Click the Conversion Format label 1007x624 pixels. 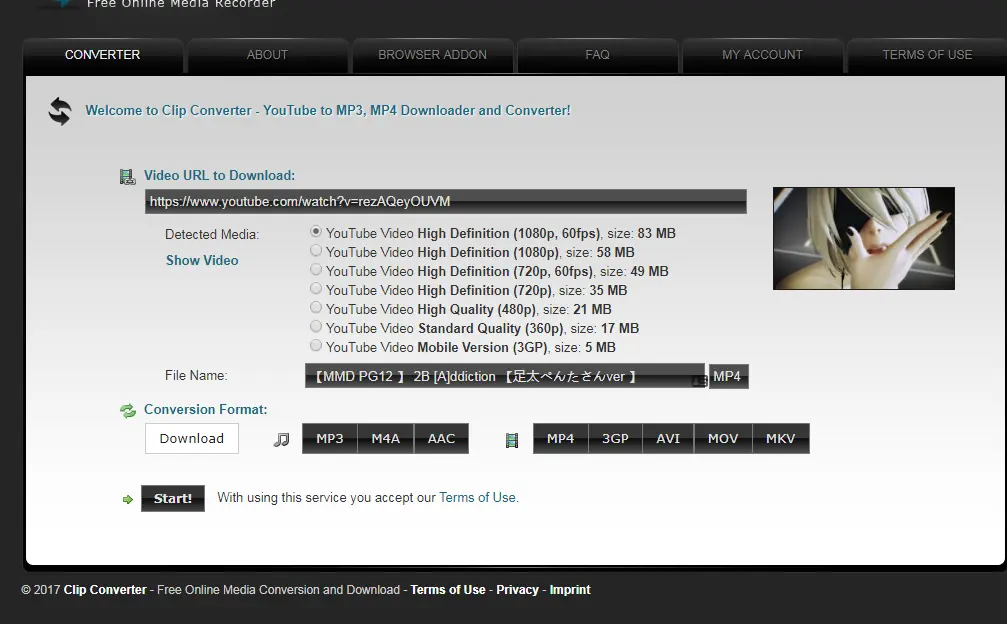pyautogui.click(x=206, y=410)
